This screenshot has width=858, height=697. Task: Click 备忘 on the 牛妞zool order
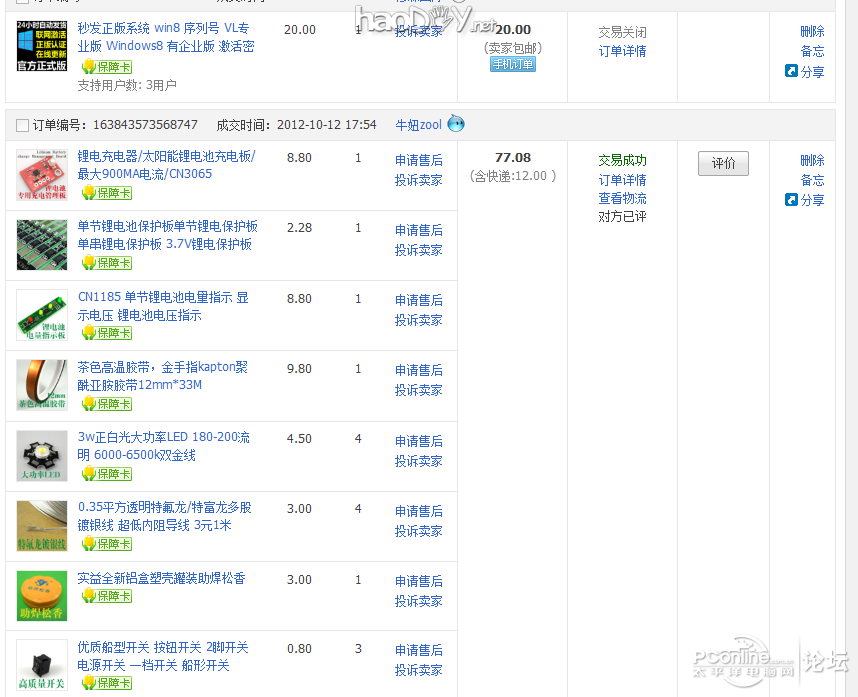click(812, 180)
